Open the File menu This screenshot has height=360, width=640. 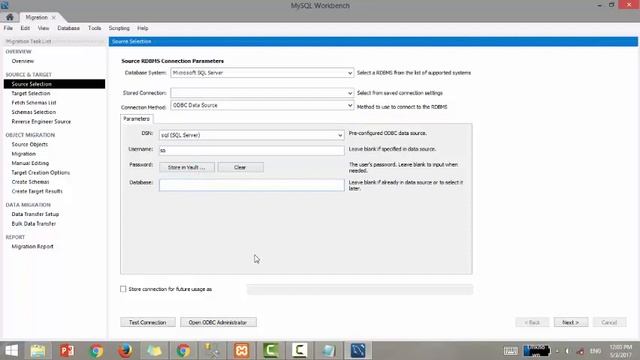pyautogui.click(x=8, y=28)
